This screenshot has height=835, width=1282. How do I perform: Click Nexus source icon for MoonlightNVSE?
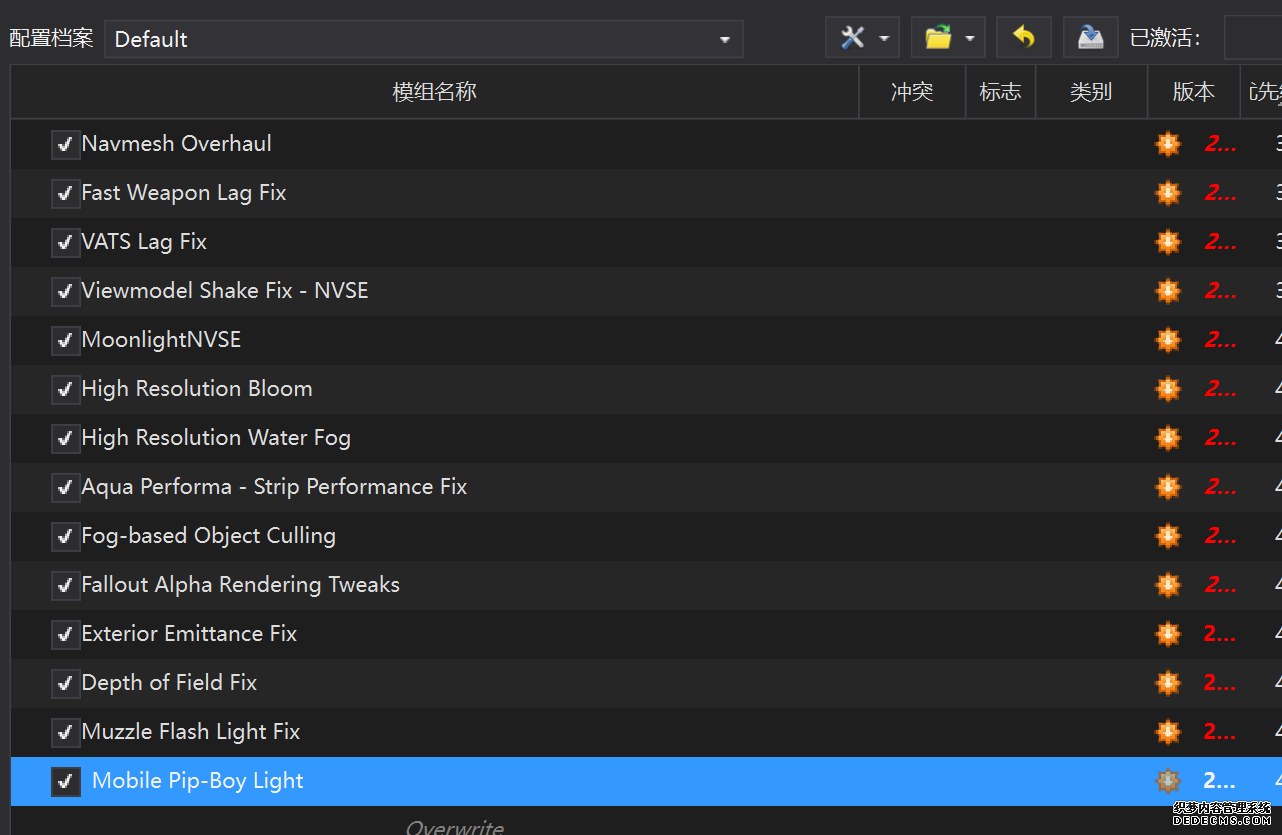point(1167,340)
